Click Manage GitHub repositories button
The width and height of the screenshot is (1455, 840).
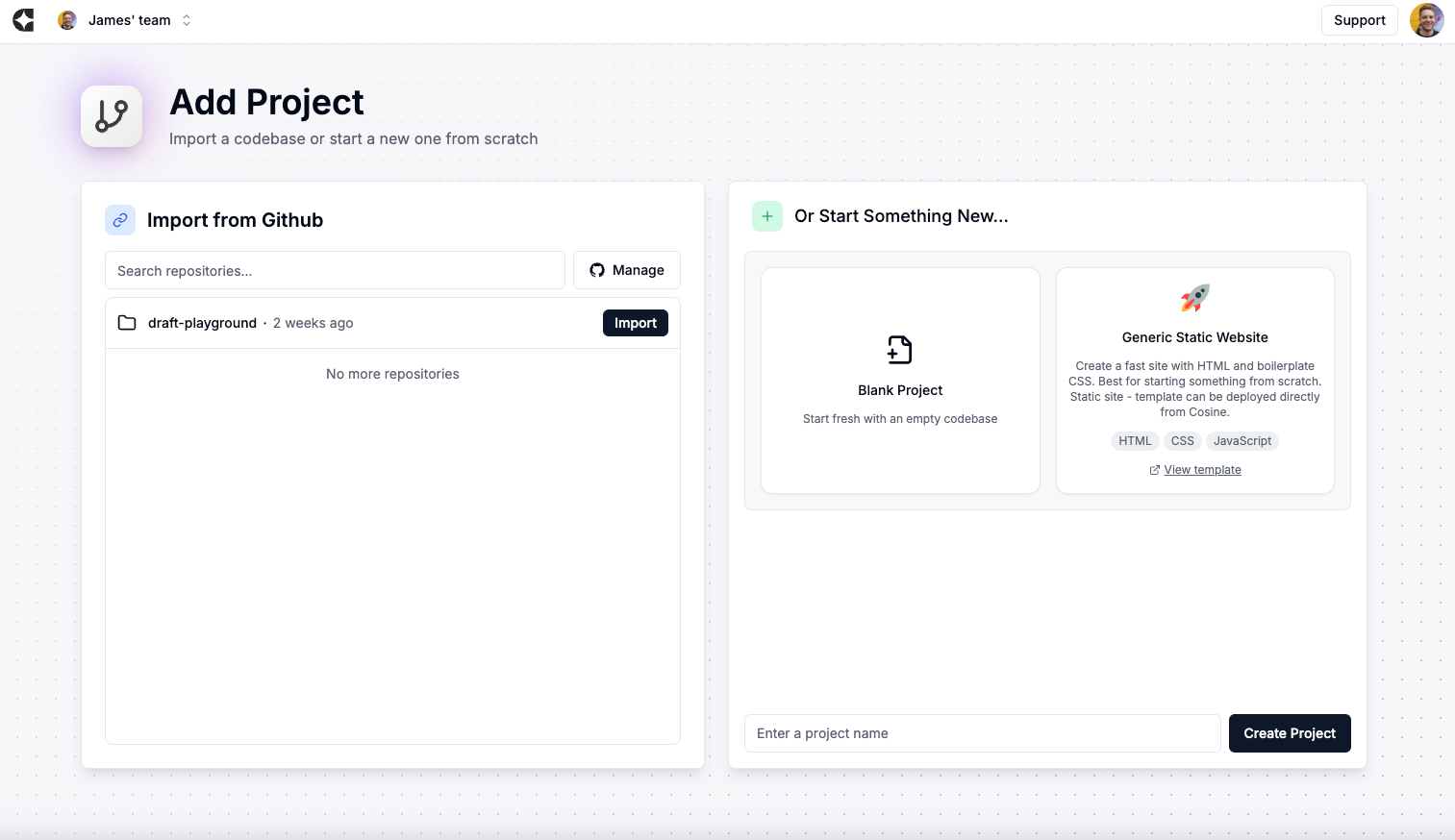point(626,271)
